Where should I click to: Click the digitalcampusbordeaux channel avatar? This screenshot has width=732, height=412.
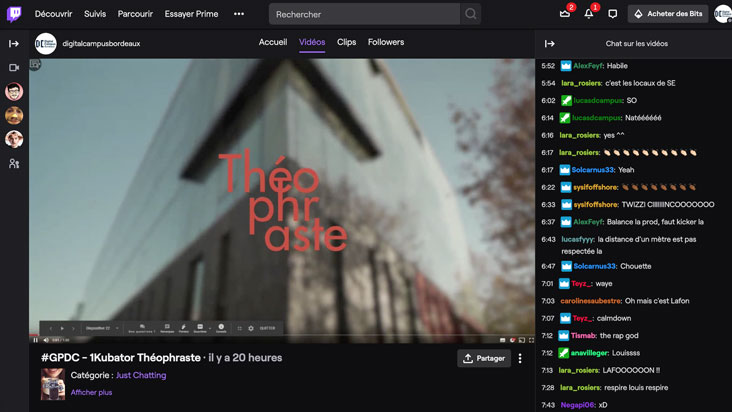[x=45, y=43]
